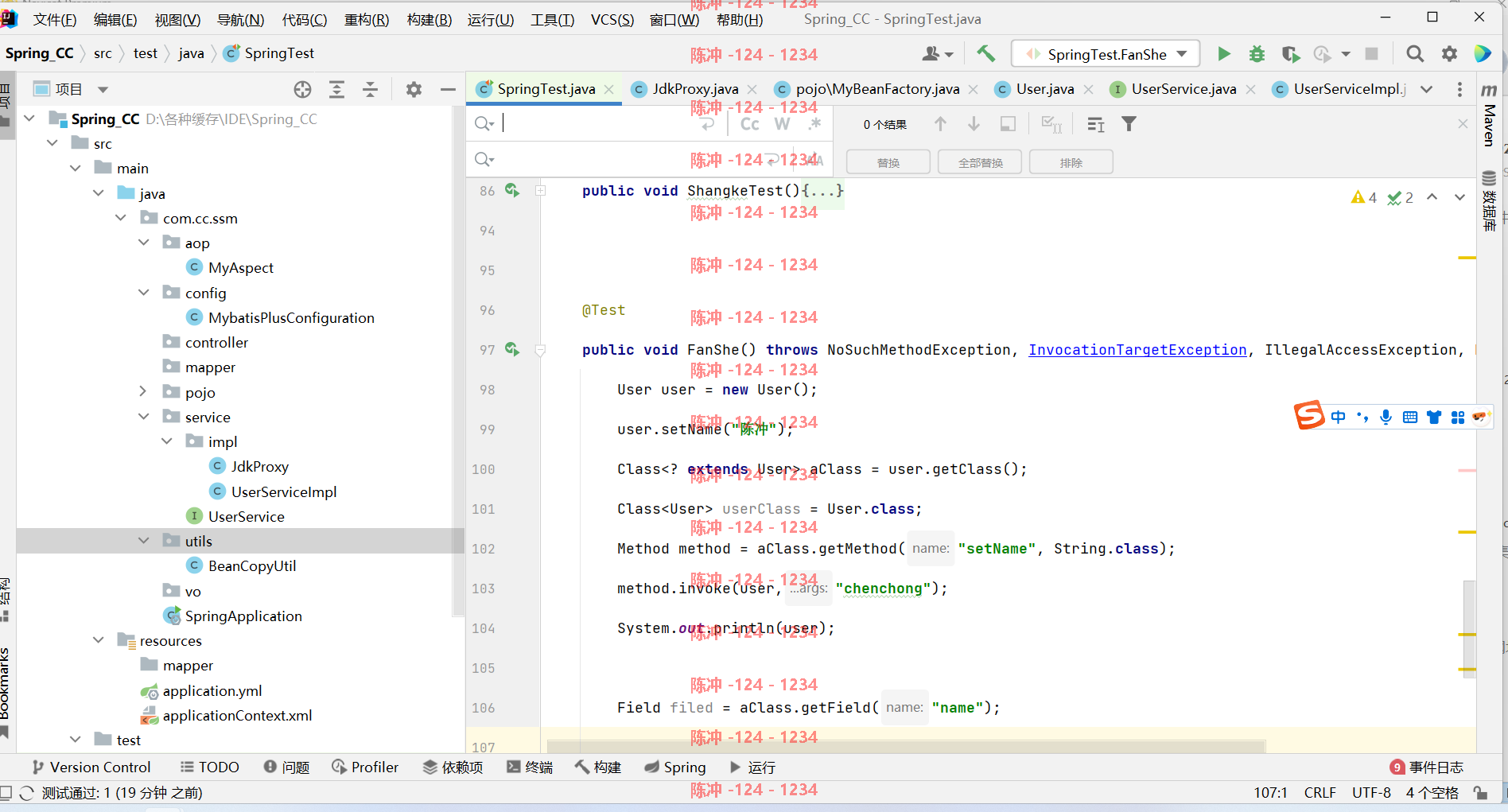Image resolution: width=1508 pixels, height=812 pixels.
Task: Select BeanCopyUtil class in tree
Action: (x=252, y=565)
